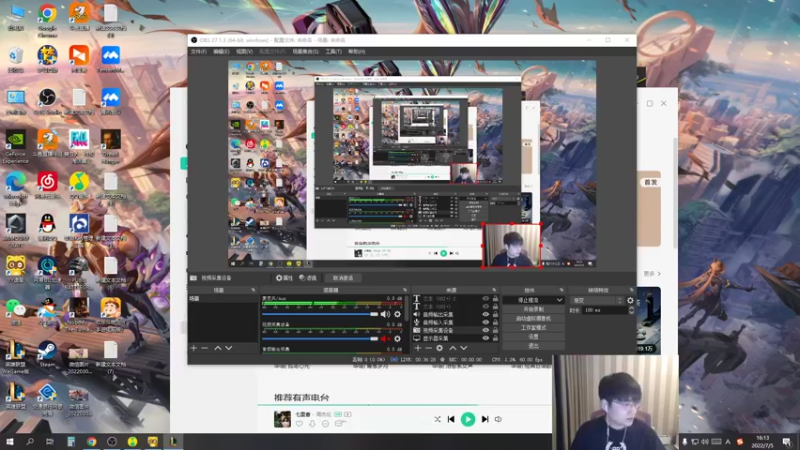Open the Properties gear in the OBS source toolbar

click(x=284, y=278)
